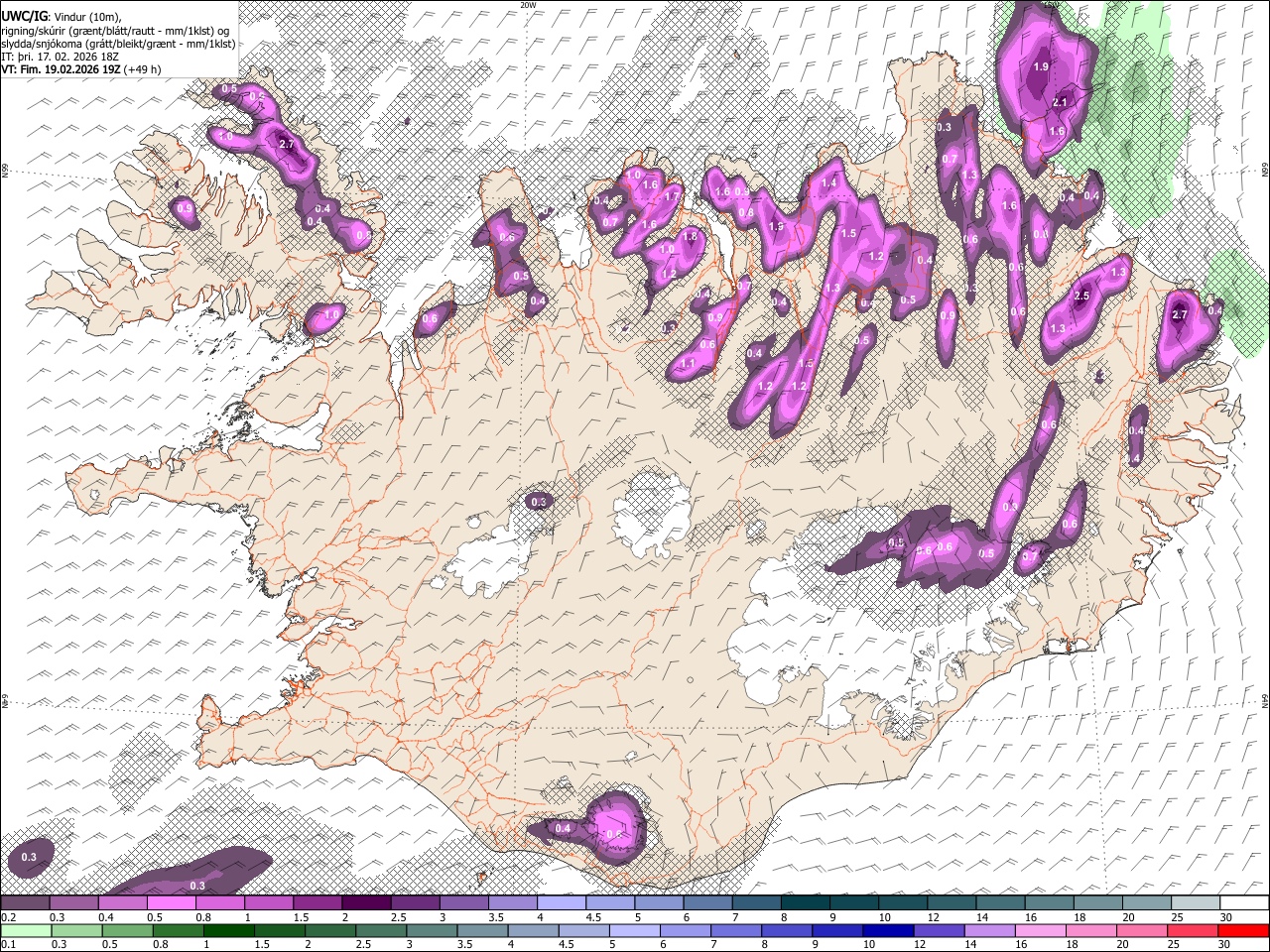Select the darkest purple swatch between 2 and 2.5 on the upper scale
The width and height of the screenshot is (1270, 952).
coord(366,902)
